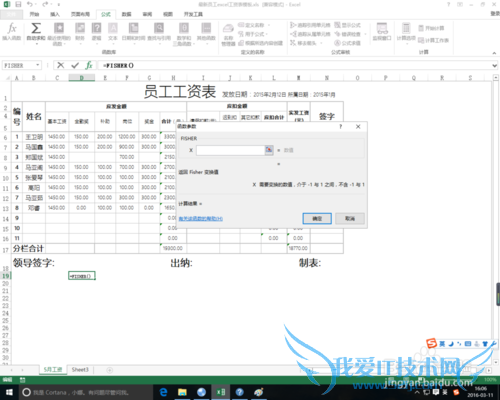
Task: Click 取消 (Cancel) in the function dialog
Action: click(350, 219)
